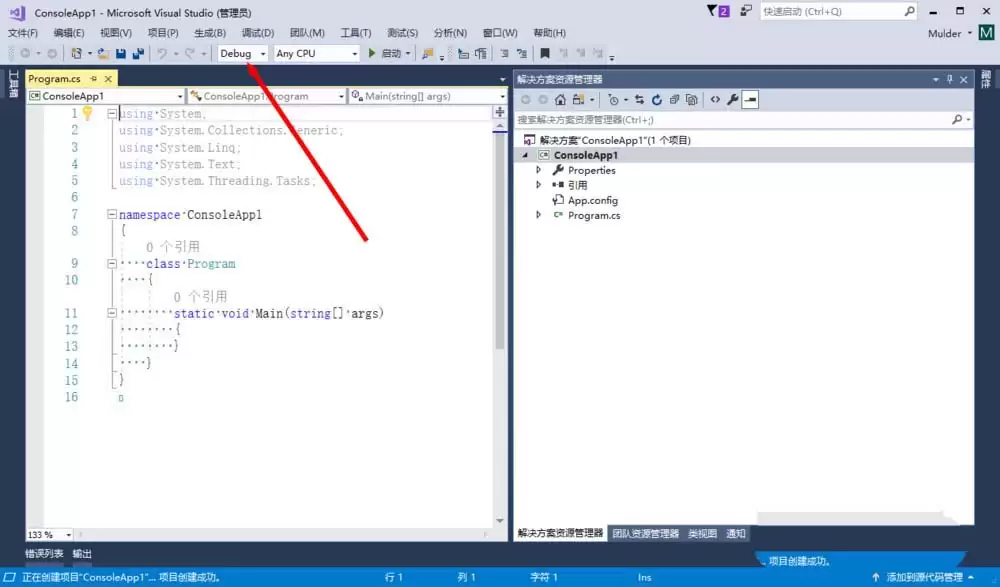1000x587 pixels.
Task: Click the Save All icon on the toolbar
Action: click(139, 52)
